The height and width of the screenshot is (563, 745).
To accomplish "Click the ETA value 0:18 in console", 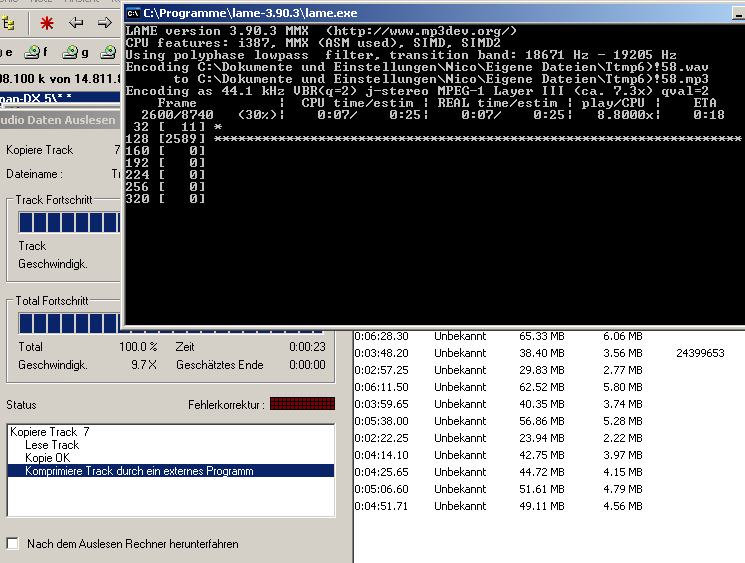I will 708,115.
